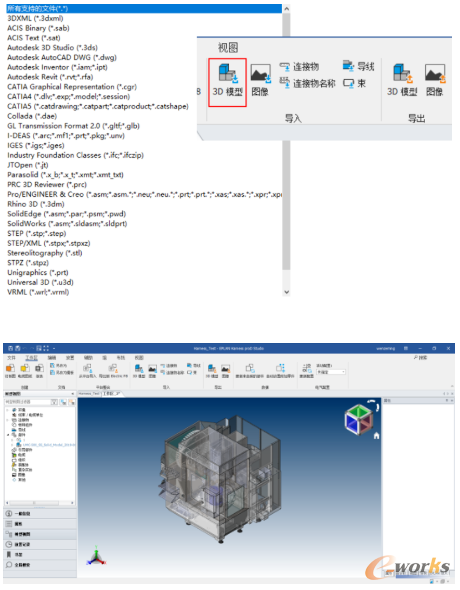
Task: Click scroll-down arrow of file type list
Action: [x=286, y=292]
